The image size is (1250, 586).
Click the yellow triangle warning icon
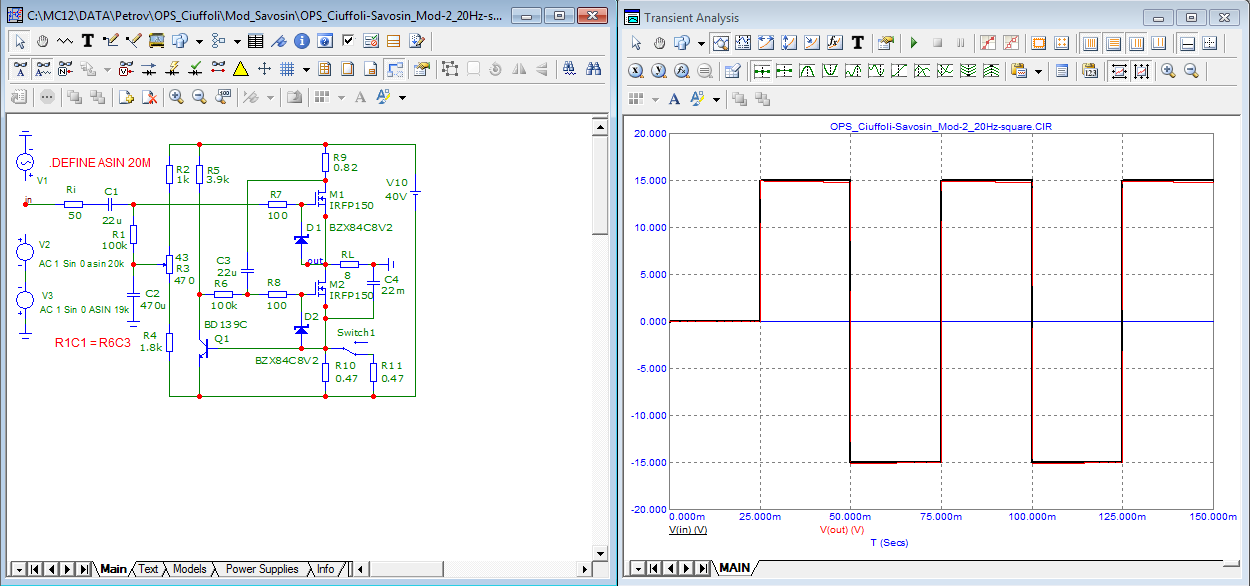241,69
